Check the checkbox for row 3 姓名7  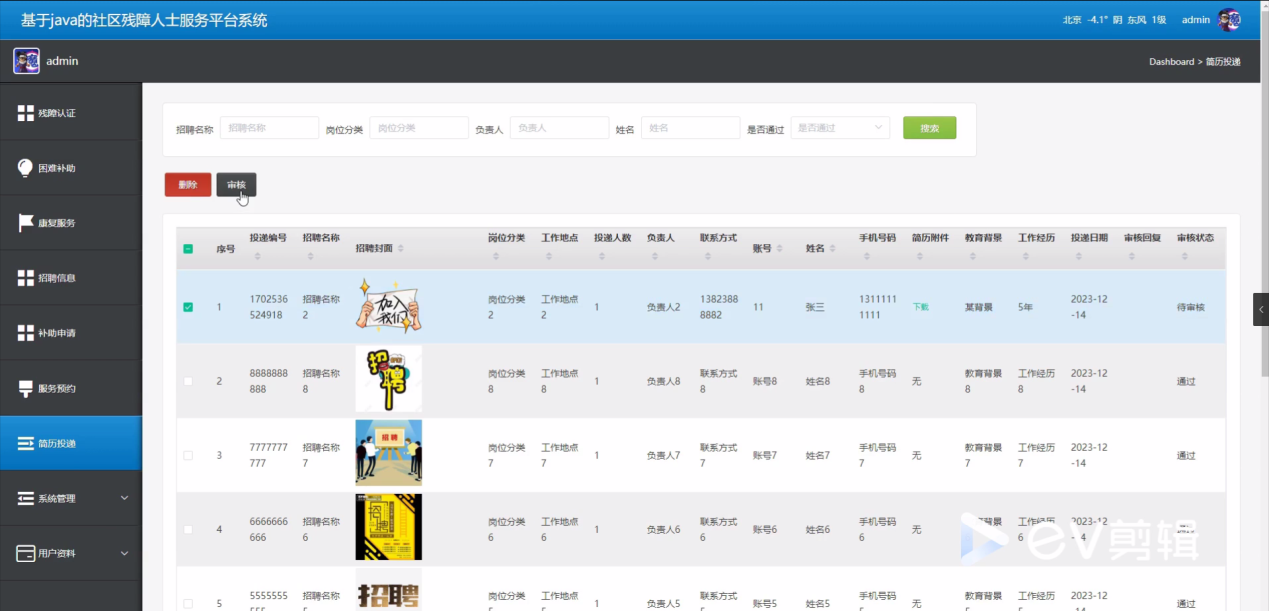(x=188, y=455)
